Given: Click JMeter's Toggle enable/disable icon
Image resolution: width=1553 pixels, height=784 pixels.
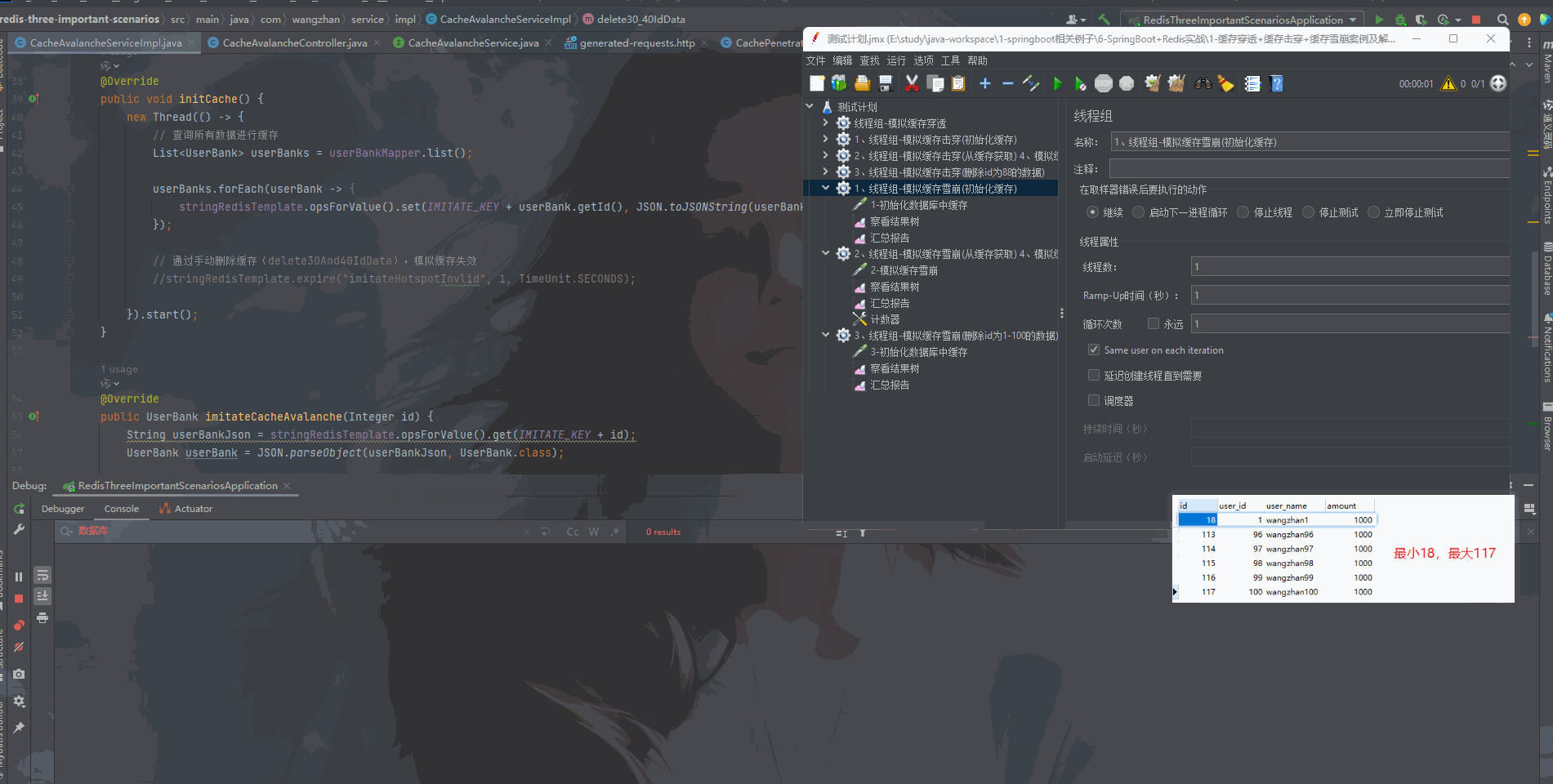Looking at the screenshot, I should (x=1031, y=83).
